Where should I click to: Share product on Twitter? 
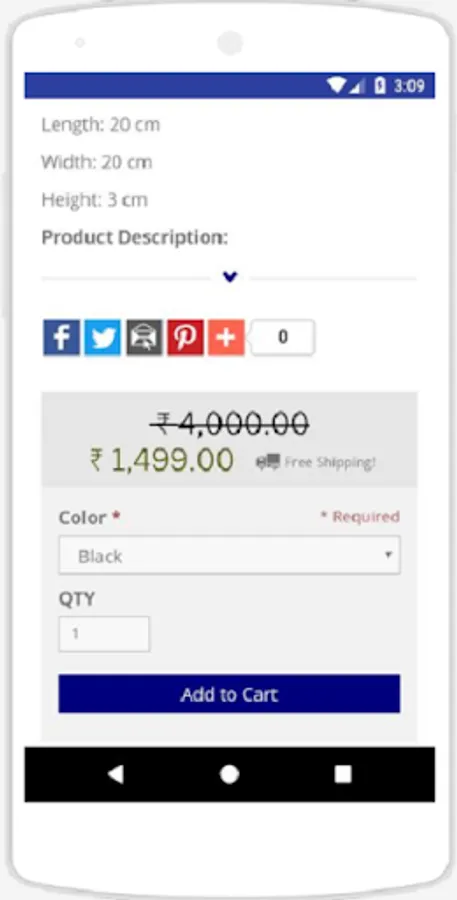click(103, 338)
